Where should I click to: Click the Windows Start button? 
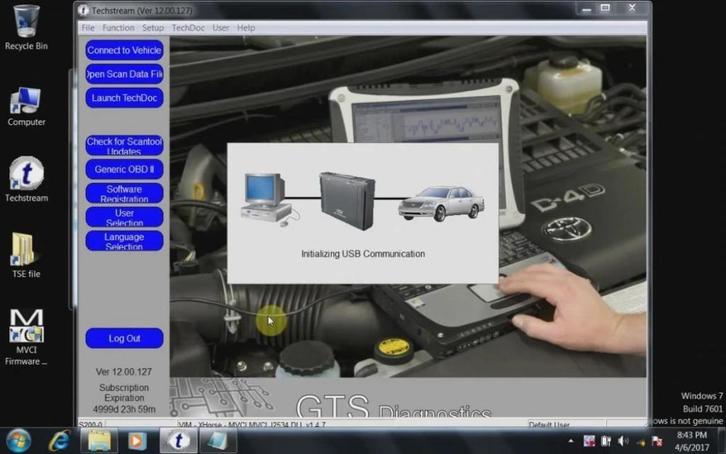coord(18,441)
